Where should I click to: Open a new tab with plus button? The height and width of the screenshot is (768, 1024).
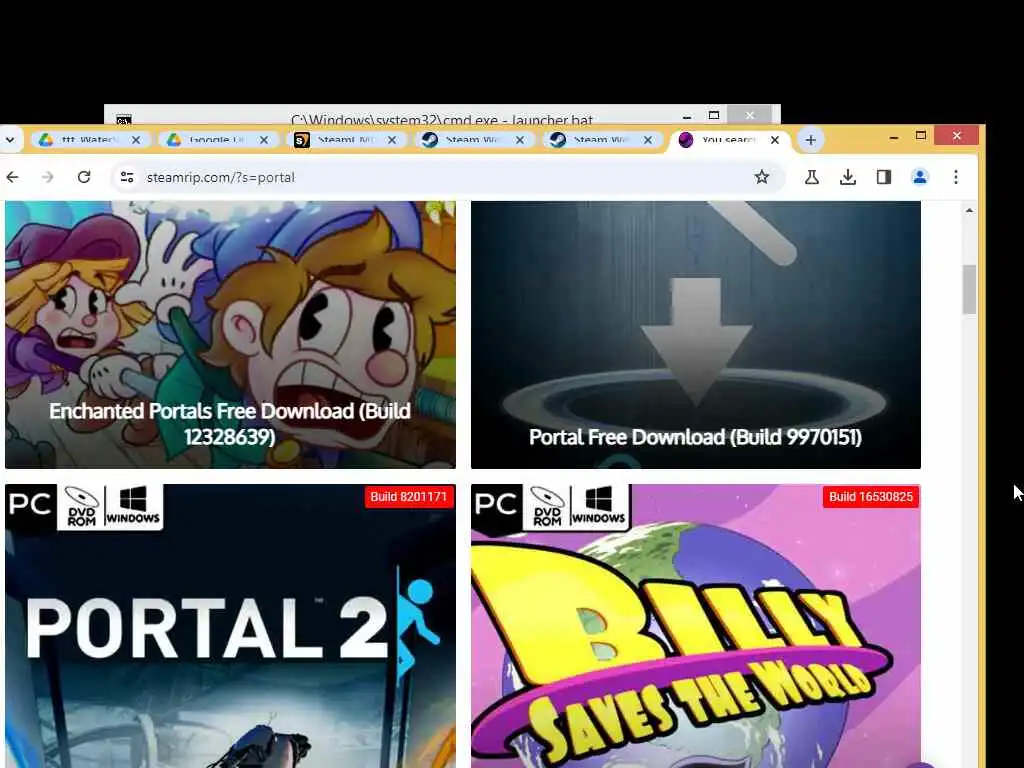click(810, 140)
